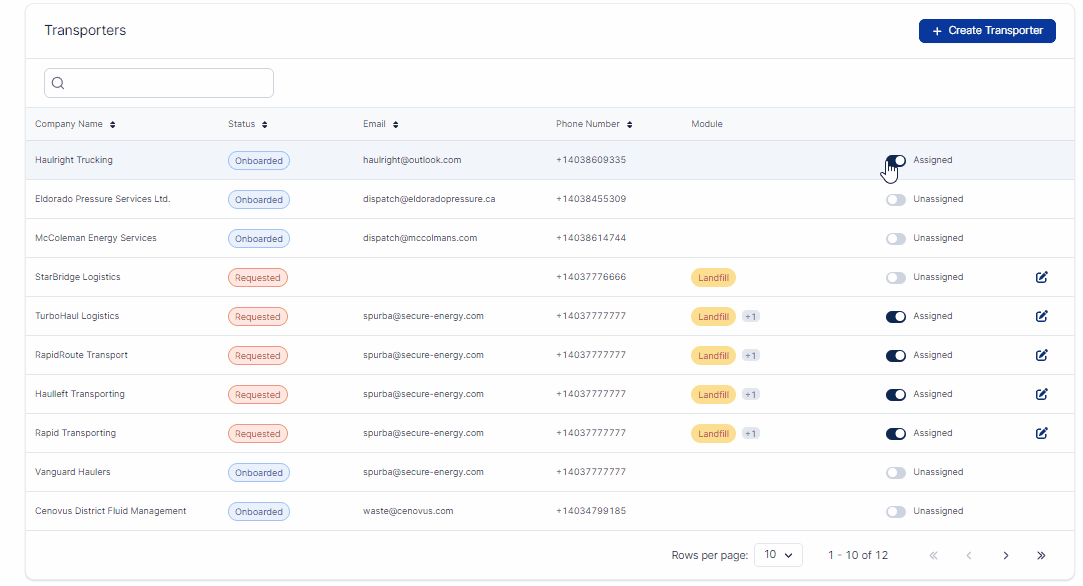Toggle Rapid Transporting assignment off
This screenshot has width=1083, height=586.
(x=896, y=433)
